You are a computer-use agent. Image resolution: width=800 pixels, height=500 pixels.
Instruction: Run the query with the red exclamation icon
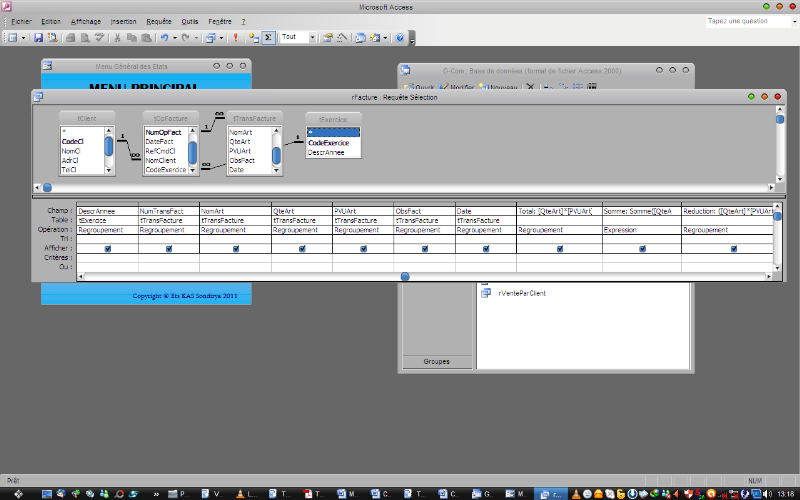236,37
